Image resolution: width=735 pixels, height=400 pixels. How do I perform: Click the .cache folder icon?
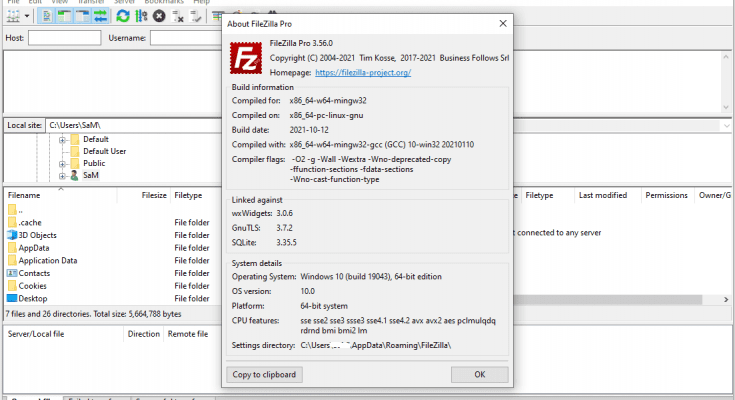click(x=12, y=222)
